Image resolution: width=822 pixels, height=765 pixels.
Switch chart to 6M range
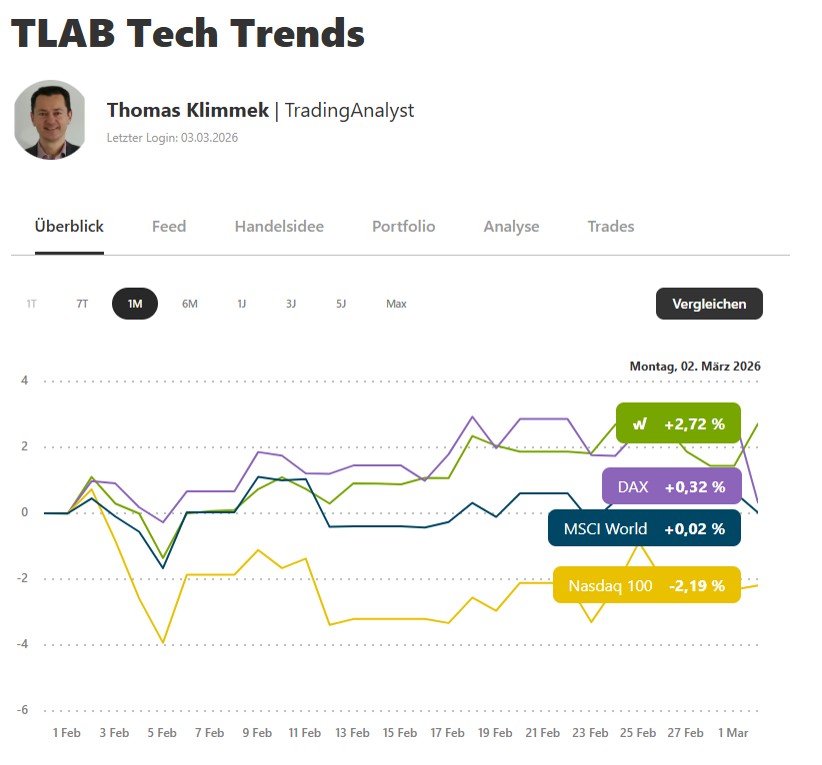point(190,304)
